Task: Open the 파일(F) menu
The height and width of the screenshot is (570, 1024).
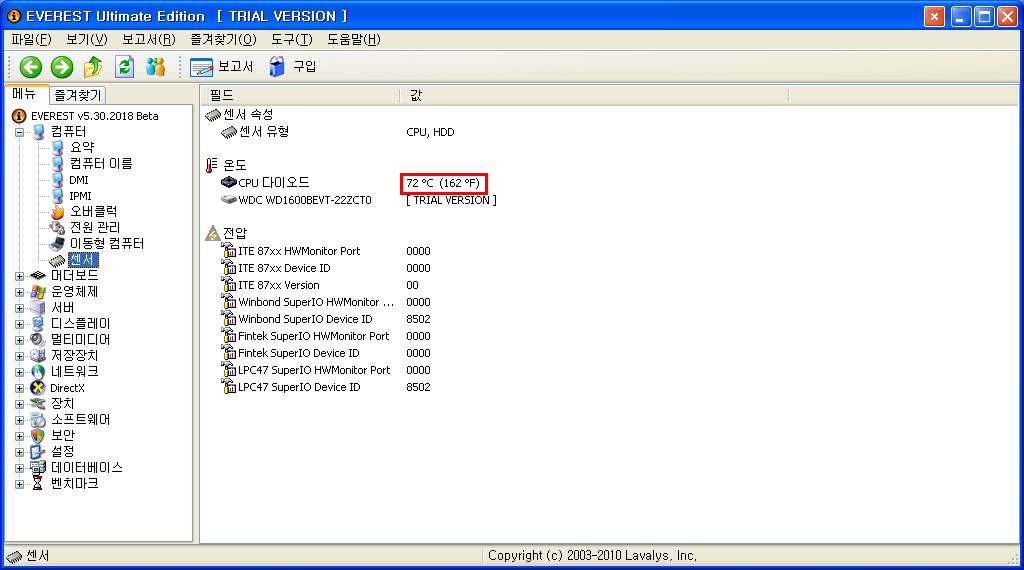Action: point(31,40)
